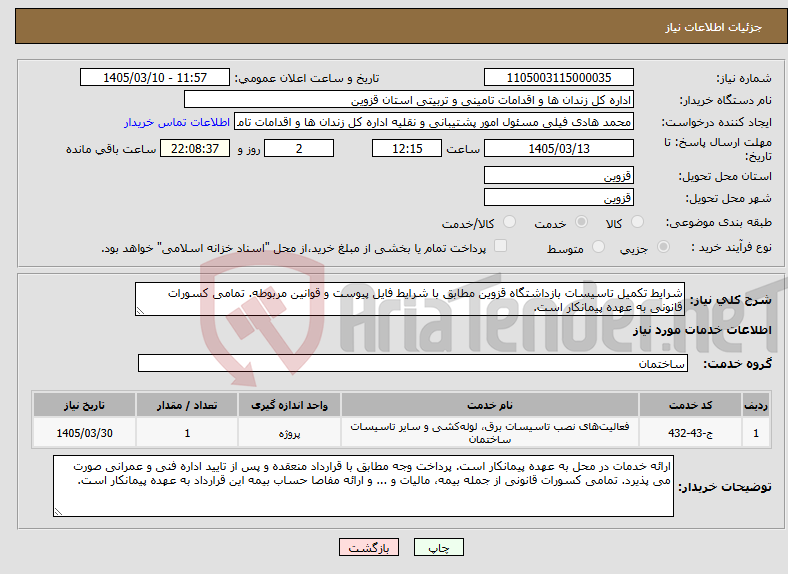Click the تاریخ نیاز column header

tap(84, 405)
